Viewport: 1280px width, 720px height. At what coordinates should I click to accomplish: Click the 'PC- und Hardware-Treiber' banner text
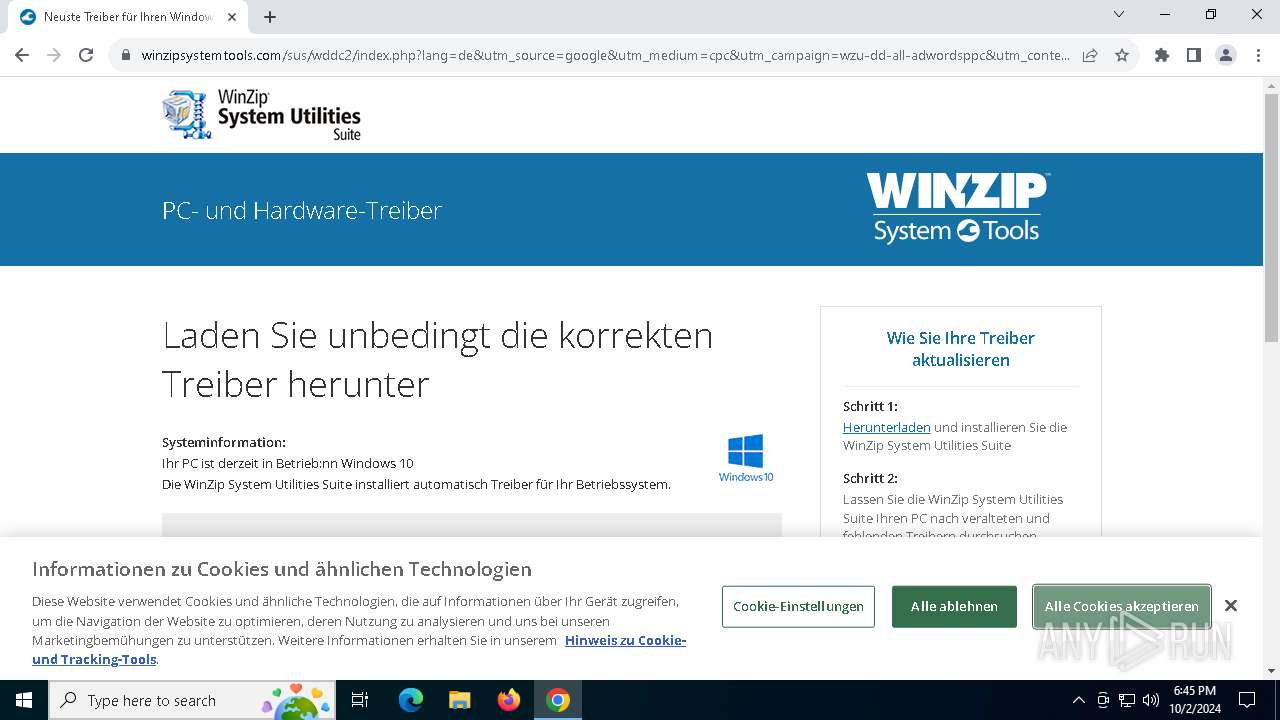click(x=302, y=210)
